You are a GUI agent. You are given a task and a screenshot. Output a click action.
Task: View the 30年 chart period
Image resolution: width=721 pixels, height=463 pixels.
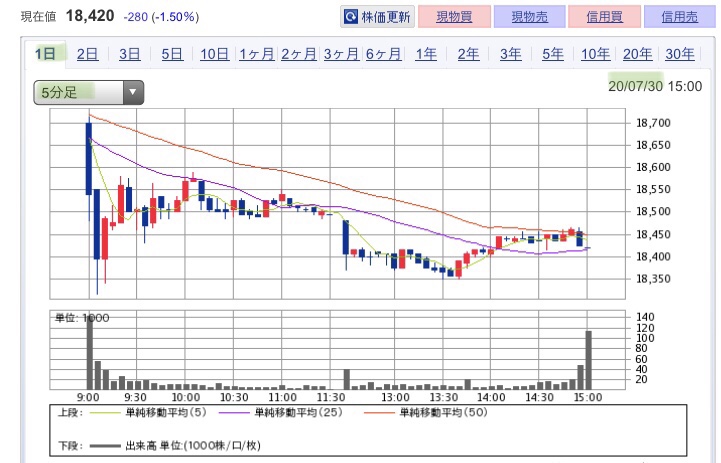[x=680, y=54]
